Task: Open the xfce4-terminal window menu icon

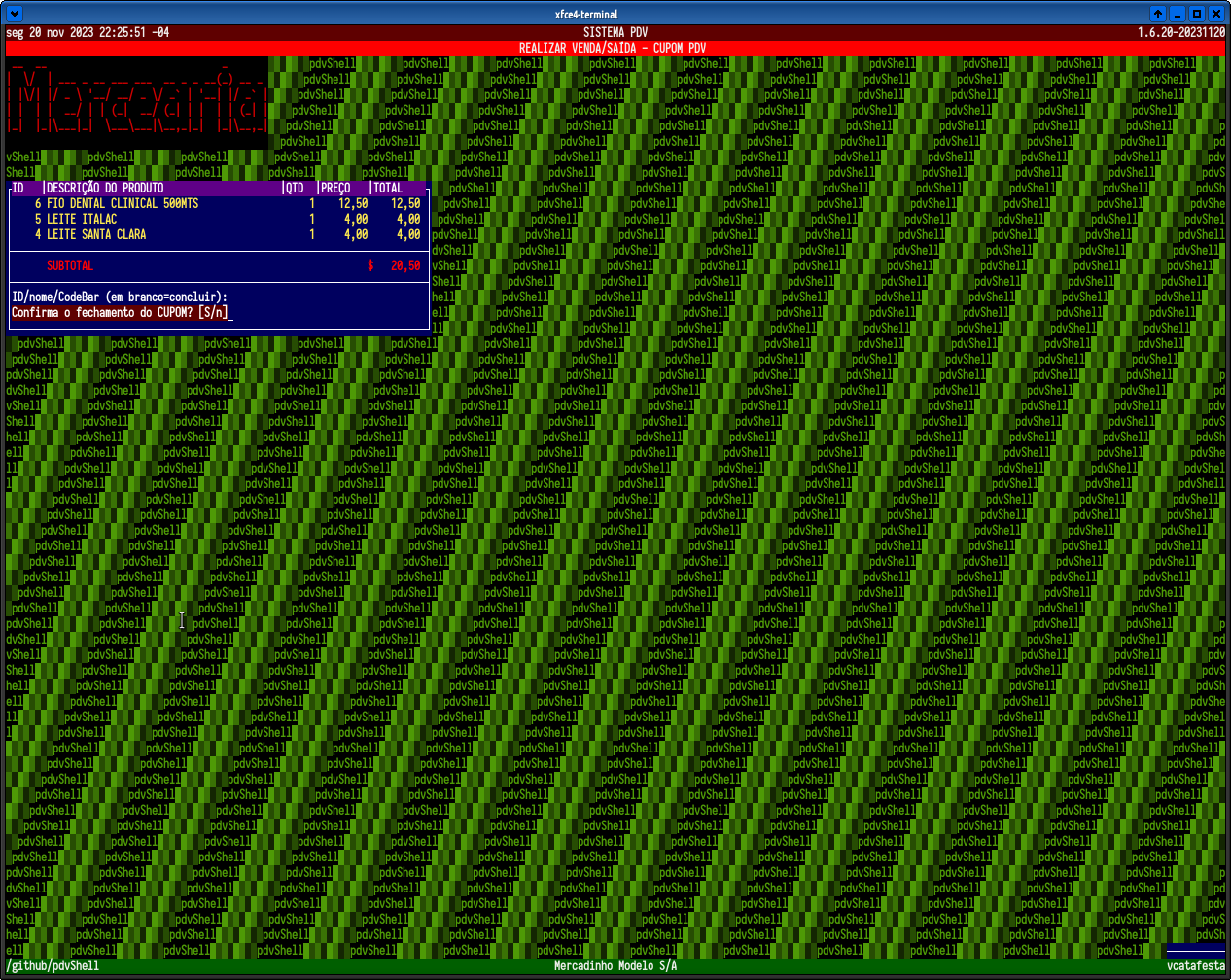Action: (15, 14)
